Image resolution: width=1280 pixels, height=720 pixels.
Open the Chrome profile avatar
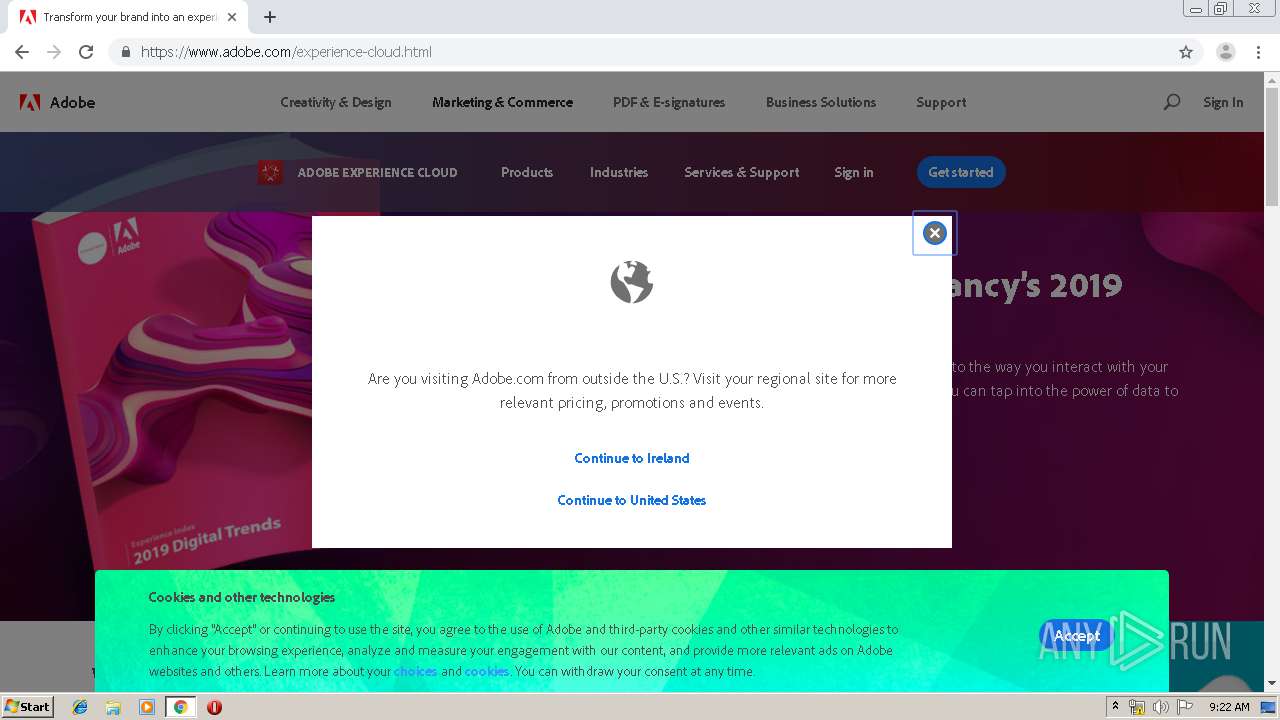(1226, 52)
